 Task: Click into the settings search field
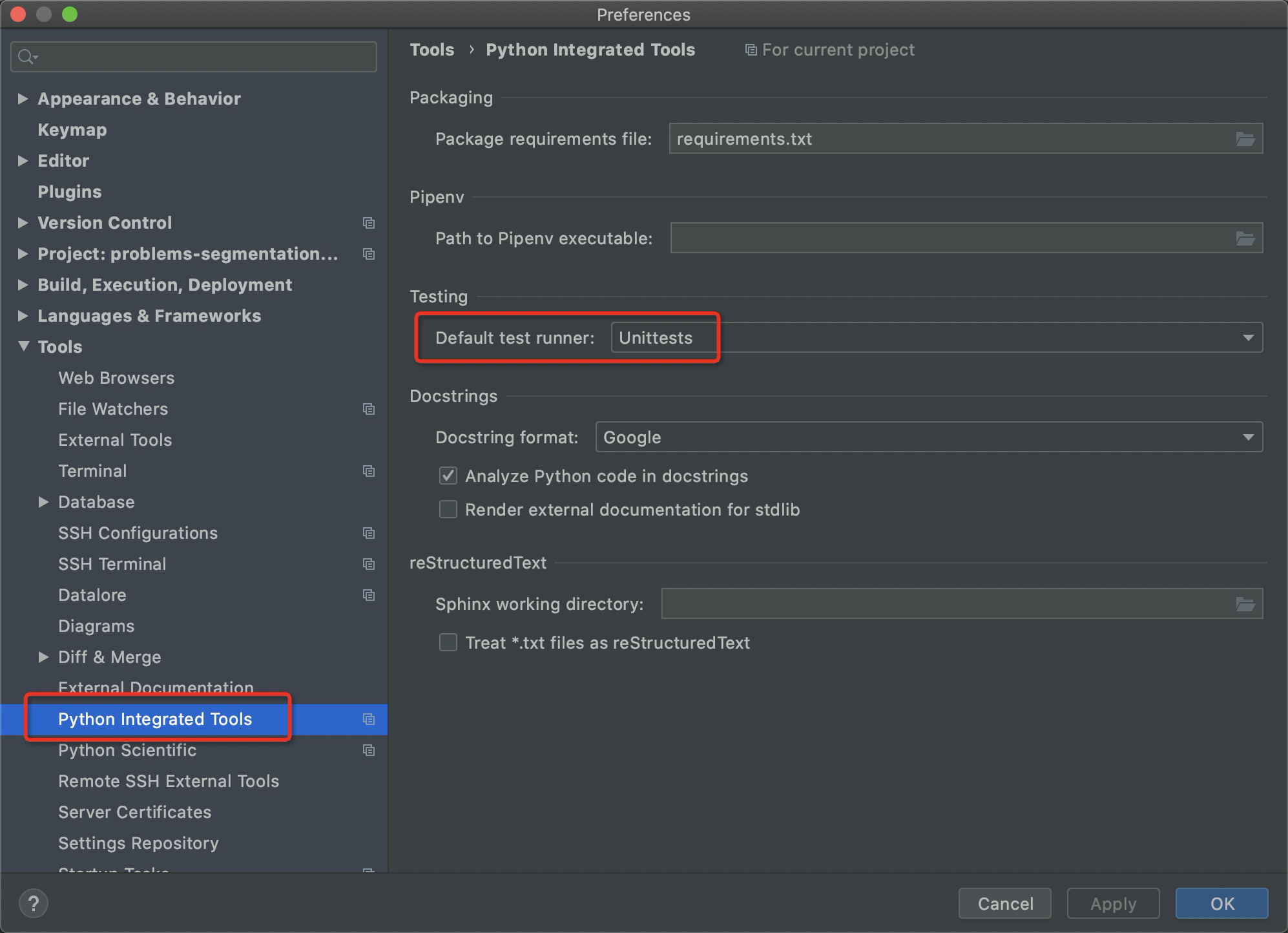point(194,57)
